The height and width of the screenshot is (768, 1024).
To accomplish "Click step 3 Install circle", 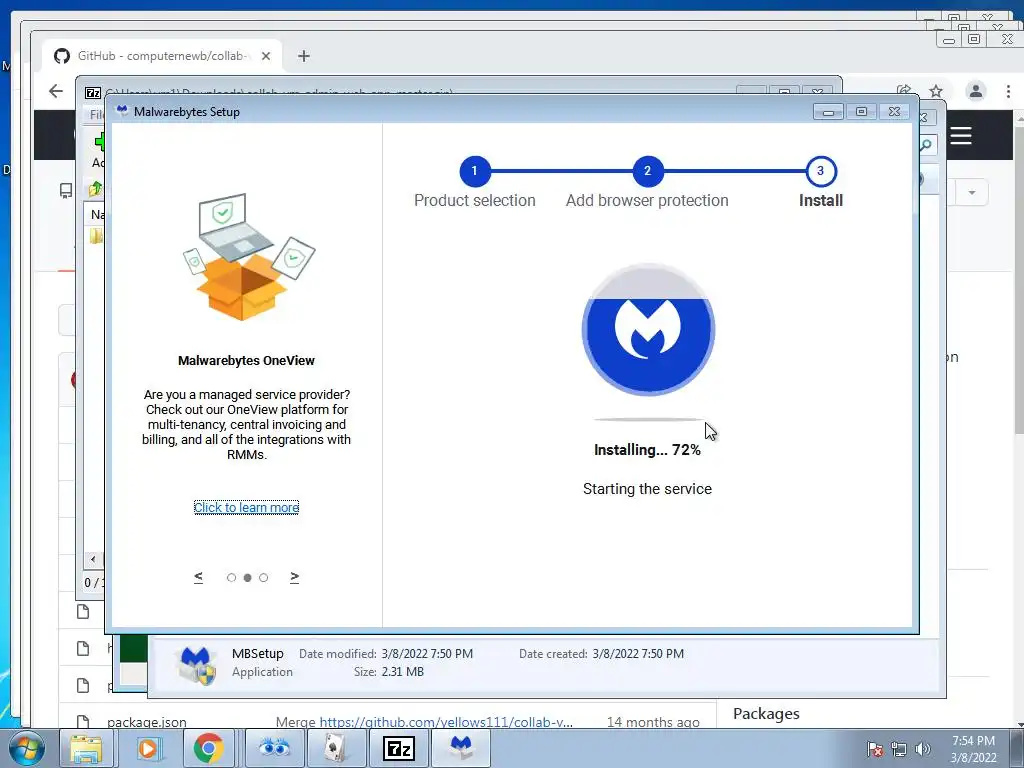I will (x=820, y=171).
